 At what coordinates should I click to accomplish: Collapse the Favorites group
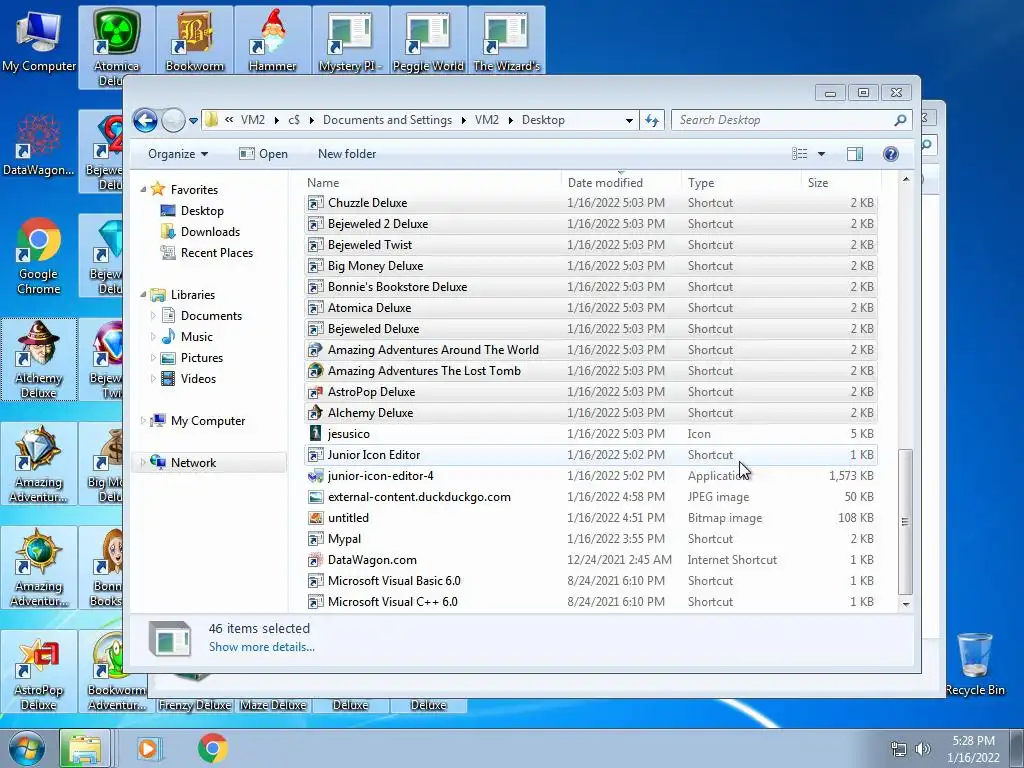[143, 190]
